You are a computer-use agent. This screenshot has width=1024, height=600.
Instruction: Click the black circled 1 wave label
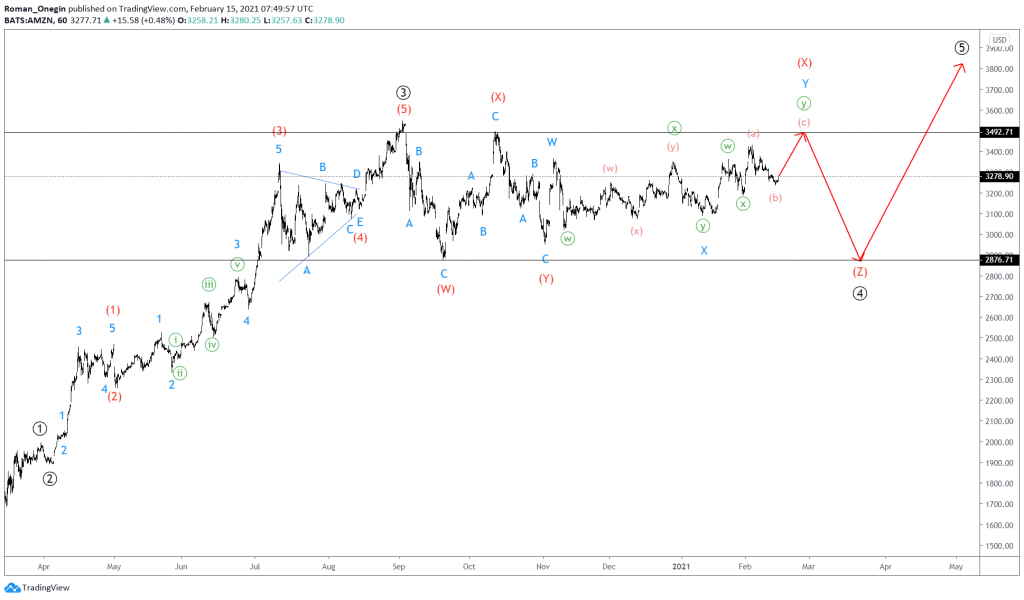[40, 429]
